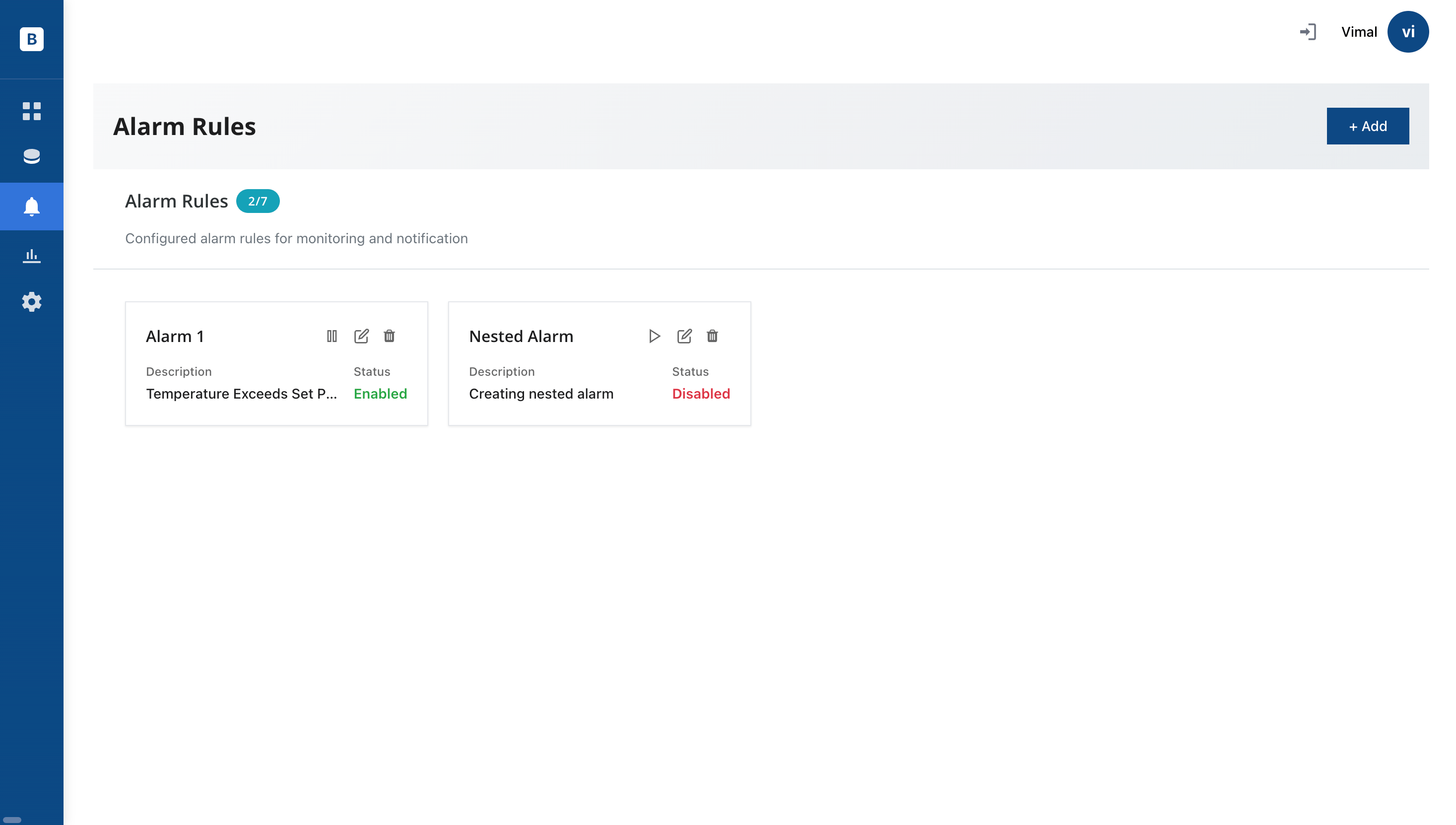The image size is (1456, 825).
Task: Click the Enabled status of Alarm 1
Action: tap(380, 393)
